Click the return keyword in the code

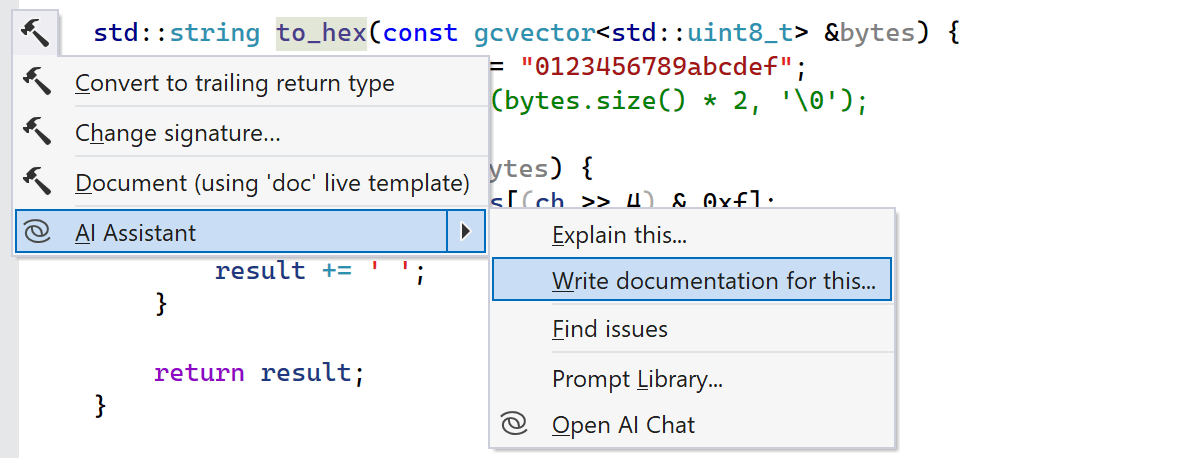click(199, 373)
